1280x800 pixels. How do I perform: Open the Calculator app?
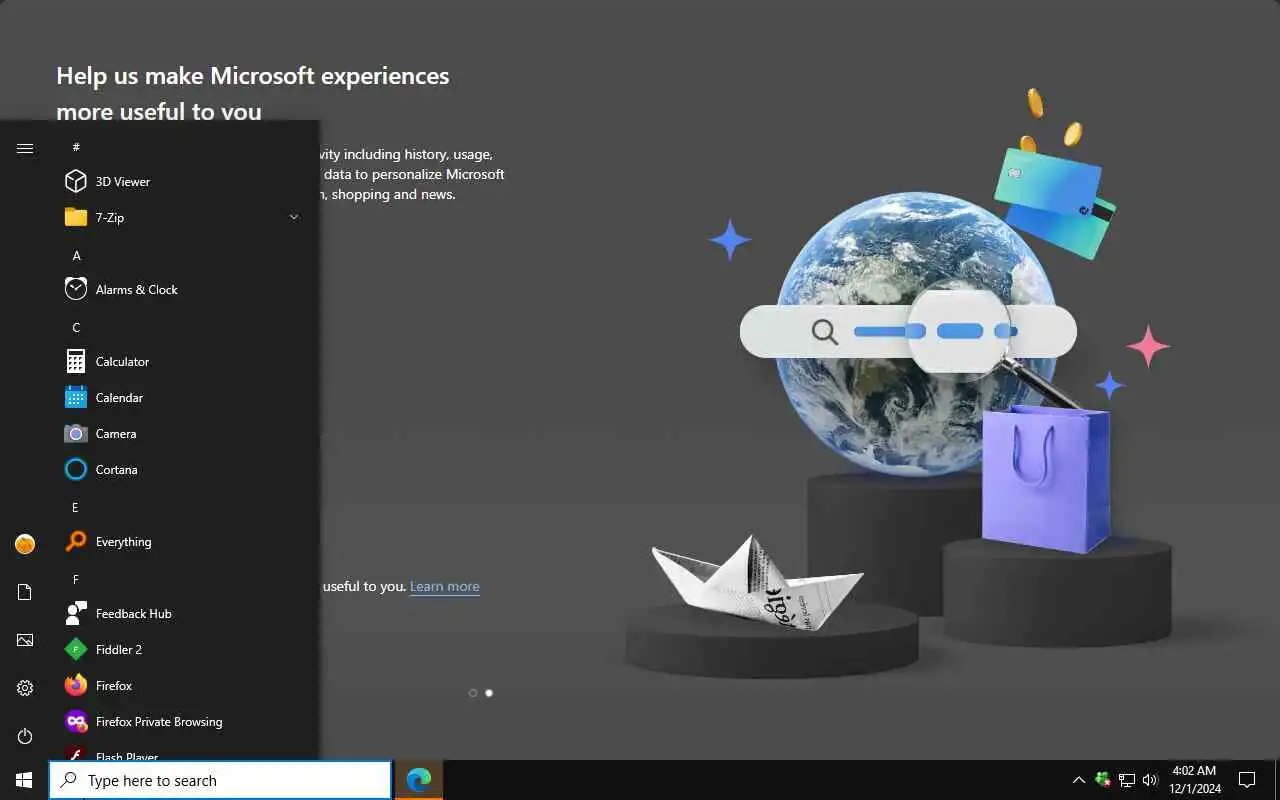[x=183, y=361]
